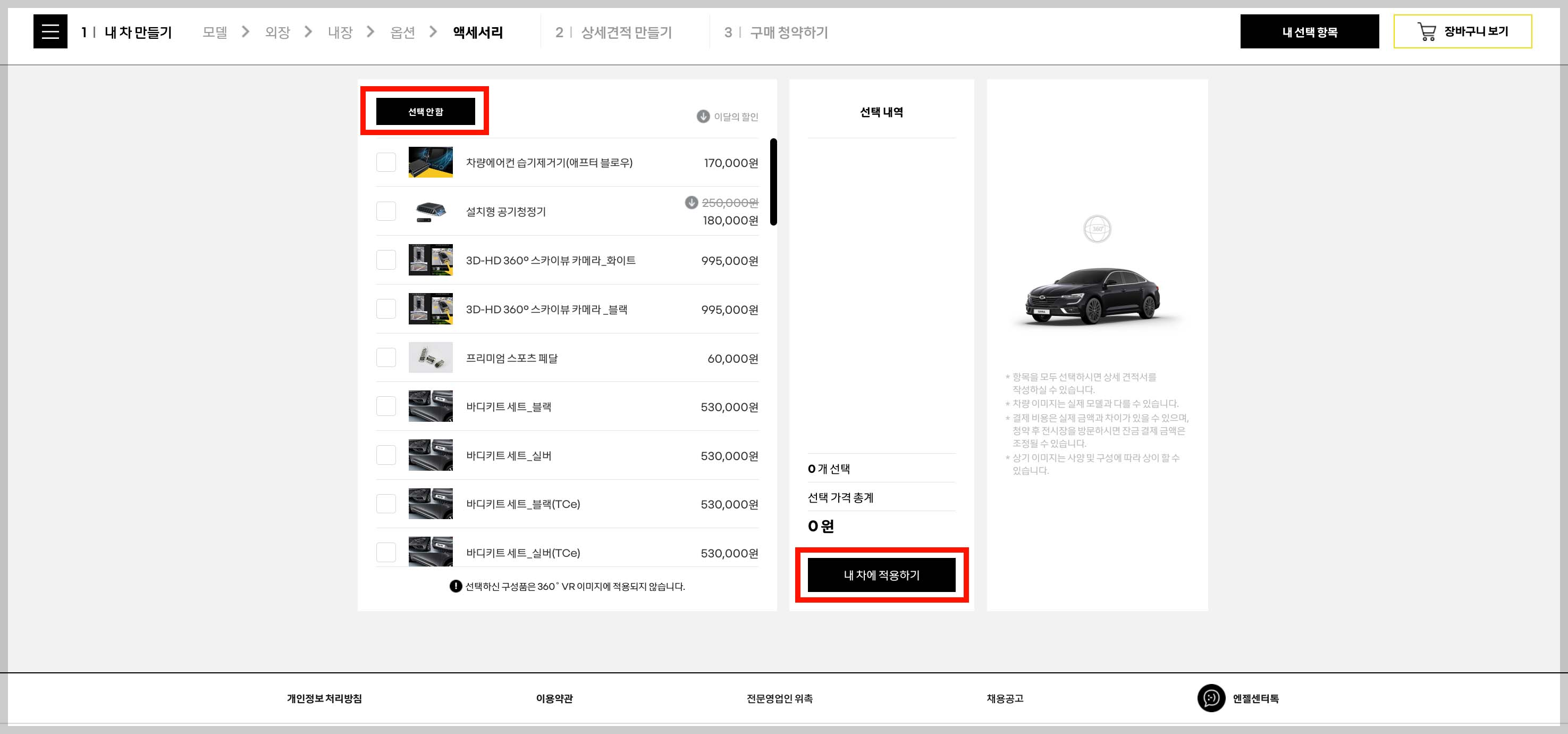Click the 이달의 할인 discount arrow icon
The width and height of the screenshot is (1568, 734).
703,116
